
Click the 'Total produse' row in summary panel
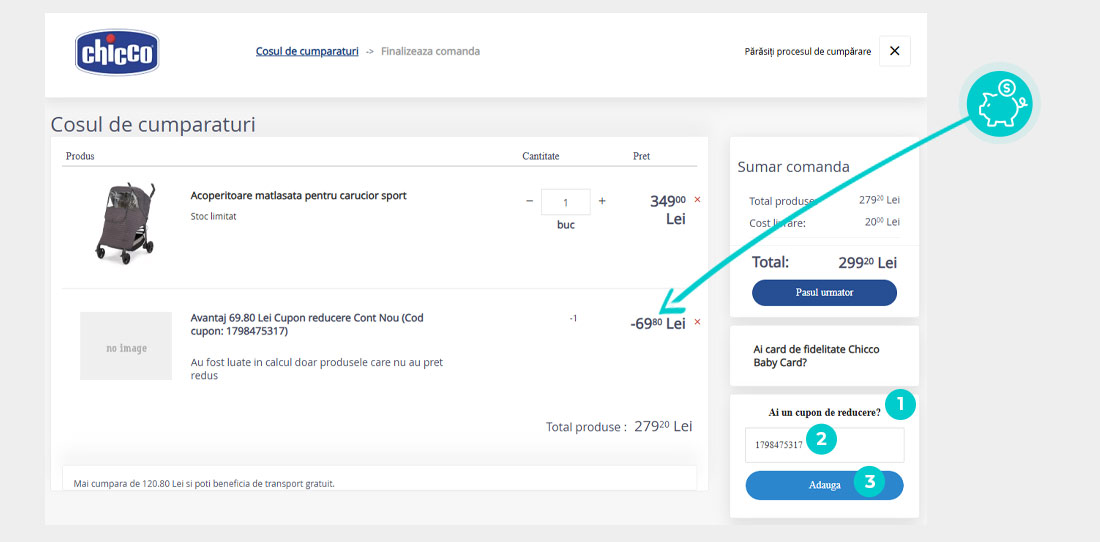click(x=824, y=201)
